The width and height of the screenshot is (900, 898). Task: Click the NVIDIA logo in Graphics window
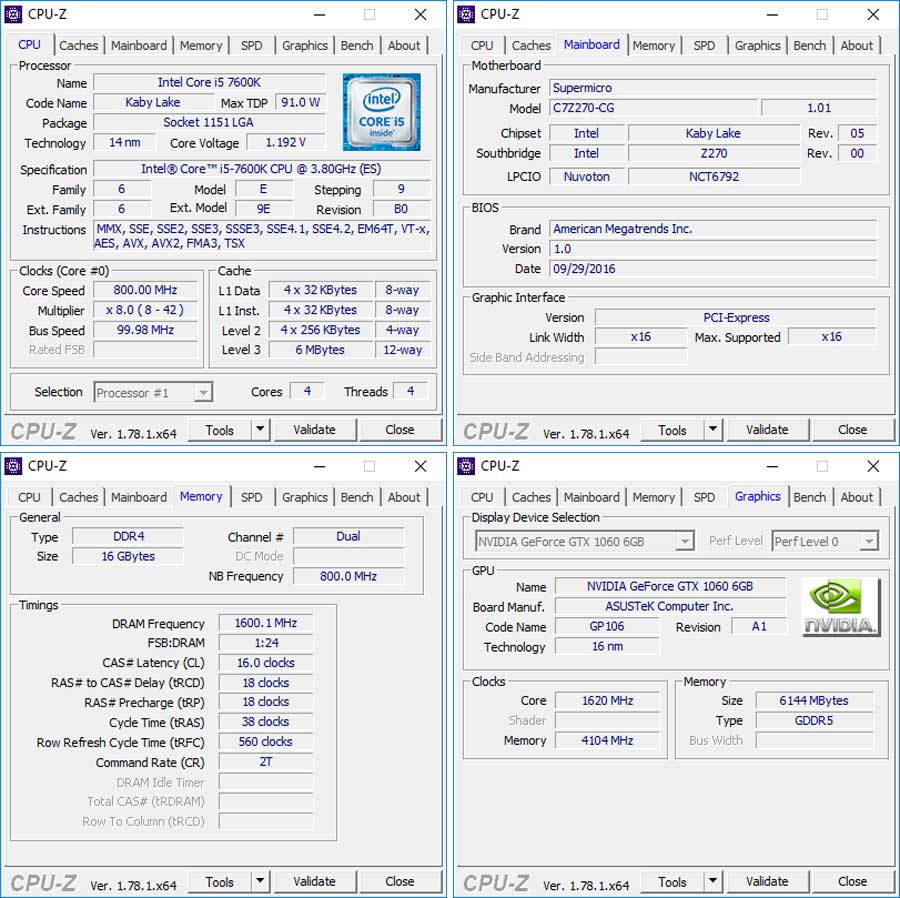(x=840, y=607)
